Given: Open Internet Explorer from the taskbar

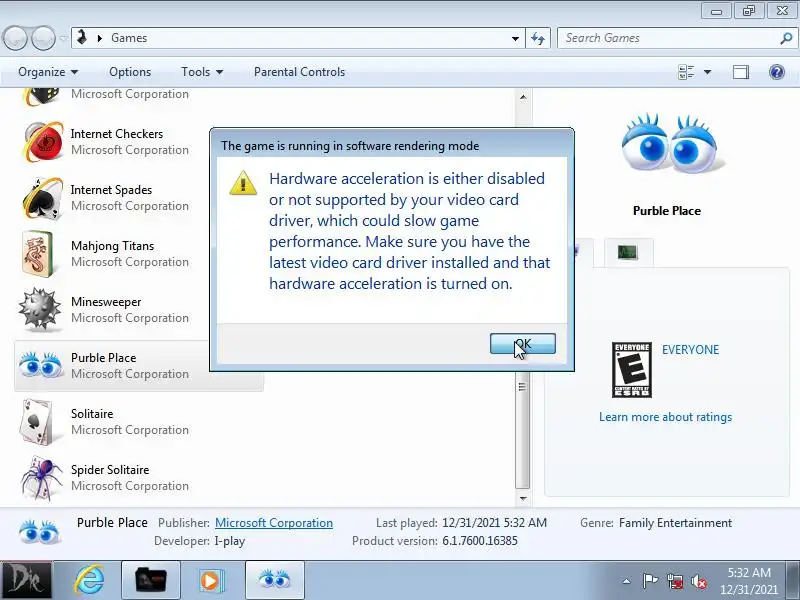Looking at the screenshot, I should (x=89, y=581).
